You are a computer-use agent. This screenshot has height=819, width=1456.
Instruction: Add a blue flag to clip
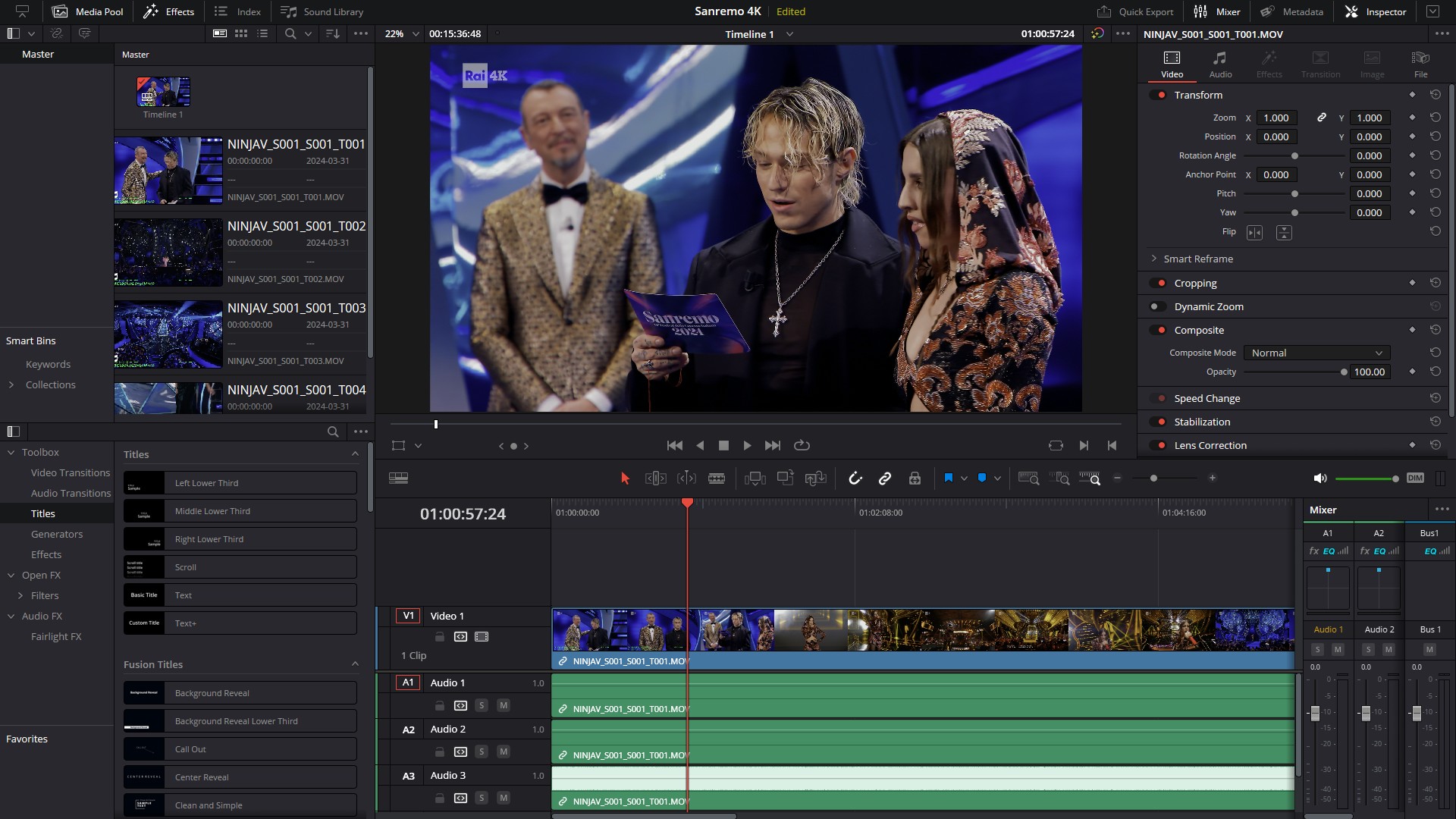[x=948, y=479]
